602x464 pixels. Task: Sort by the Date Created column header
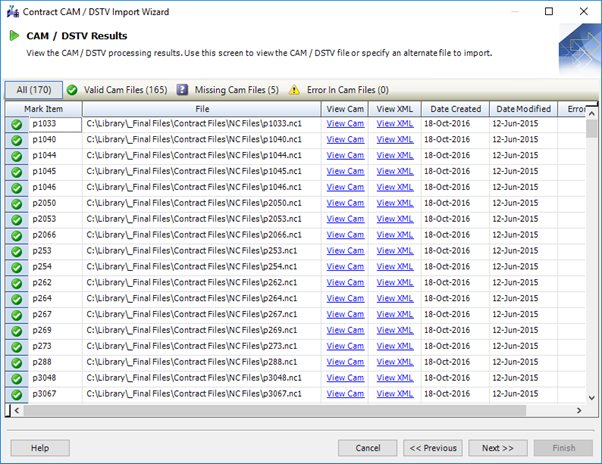[x=455, y=108]
